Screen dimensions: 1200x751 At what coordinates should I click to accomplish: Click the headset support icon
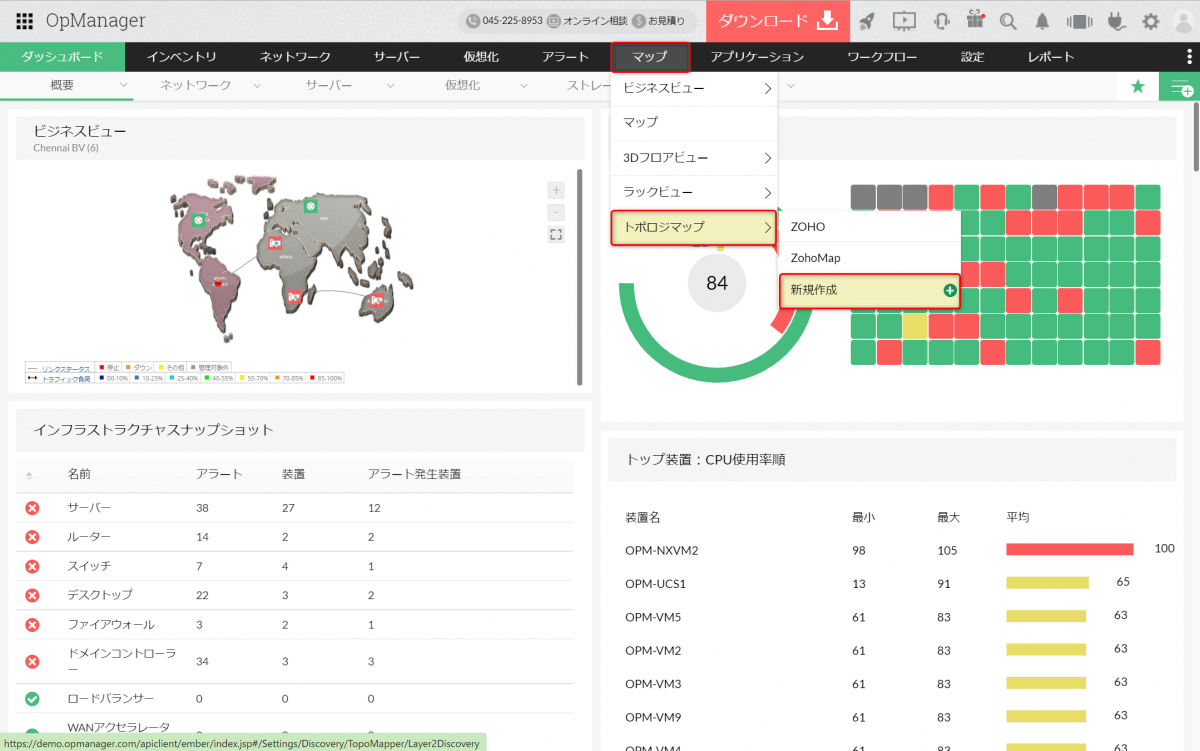click(941, 21)
